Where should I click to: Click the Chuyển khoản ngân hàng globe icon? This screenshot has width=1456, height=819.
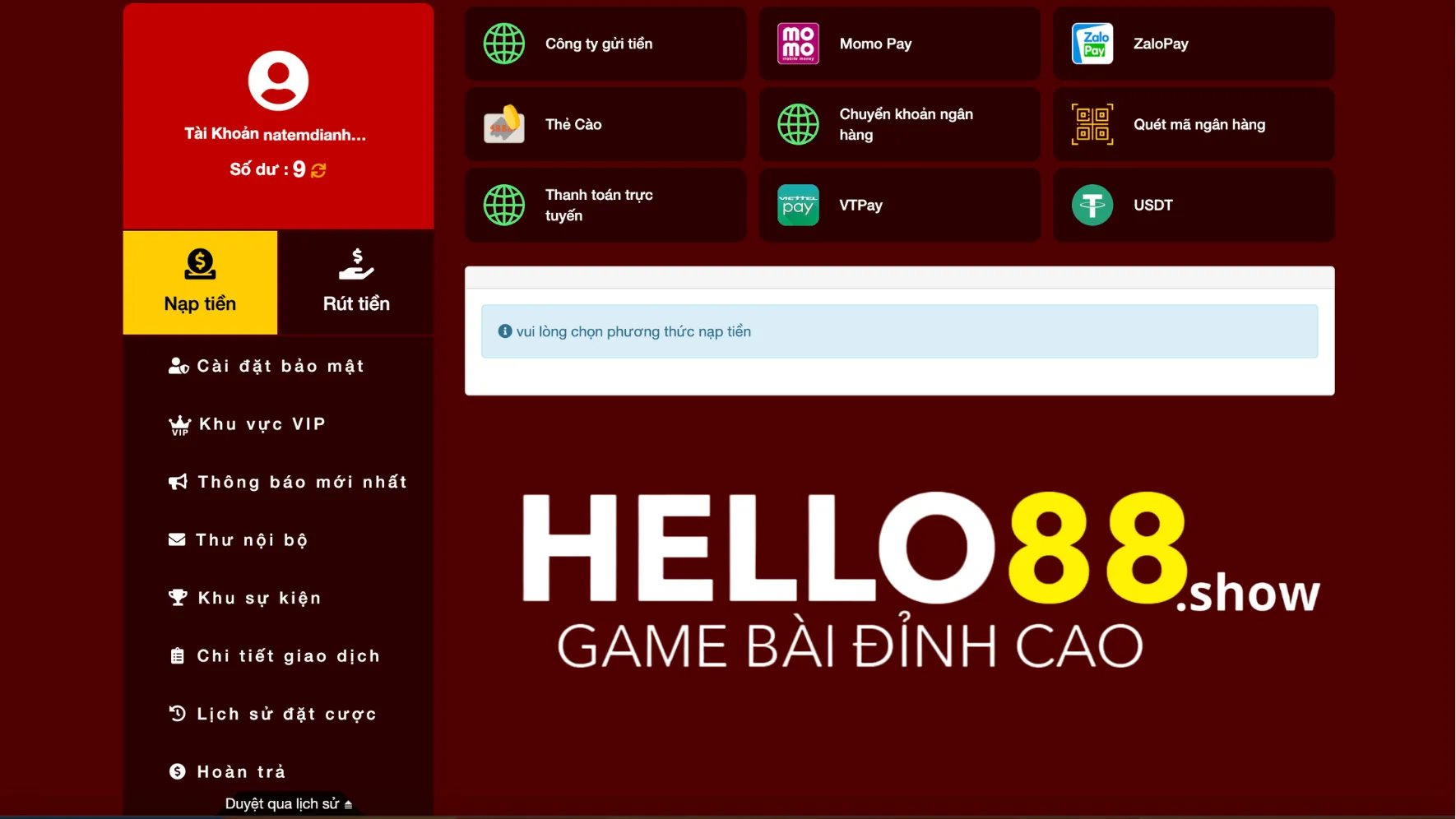tap(798, 124)
